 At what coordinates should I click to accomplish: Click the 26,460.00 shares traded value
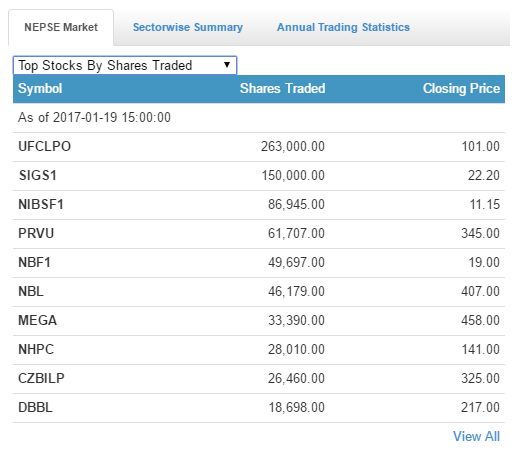click(x=296, y=379)
